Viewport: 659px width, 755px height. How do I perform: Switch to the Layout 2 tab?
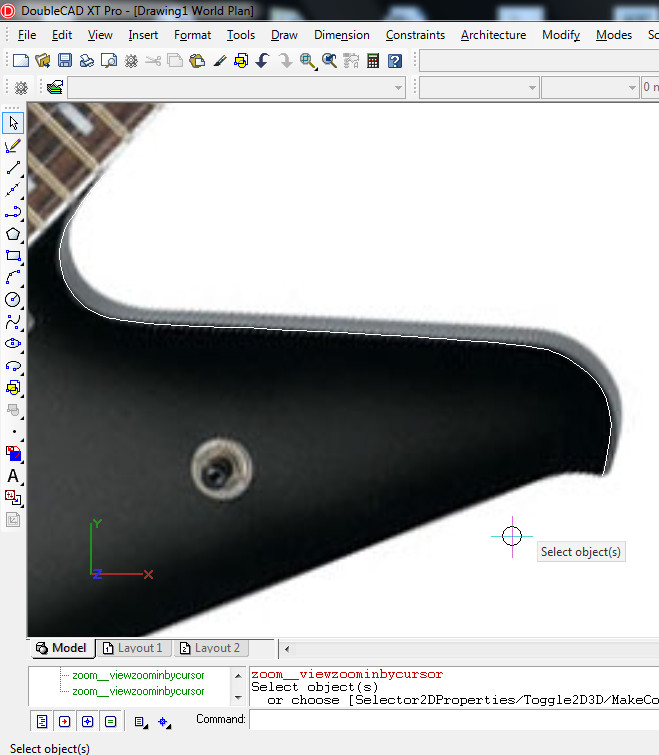(x=210, y=648)
